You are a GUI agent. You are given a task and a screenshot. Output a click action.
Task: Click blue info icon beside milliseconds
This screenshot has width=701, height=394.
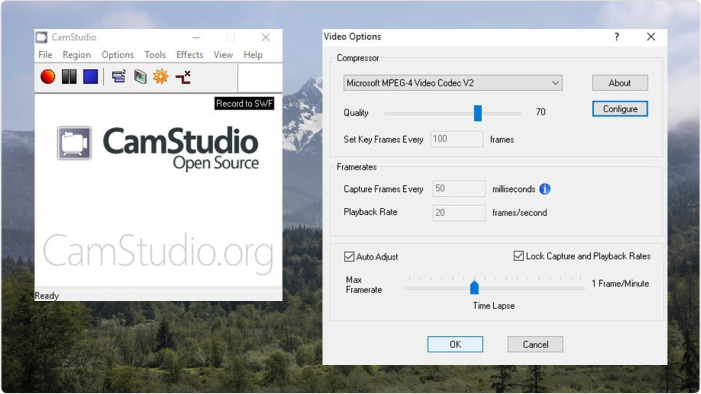point(545,189)
